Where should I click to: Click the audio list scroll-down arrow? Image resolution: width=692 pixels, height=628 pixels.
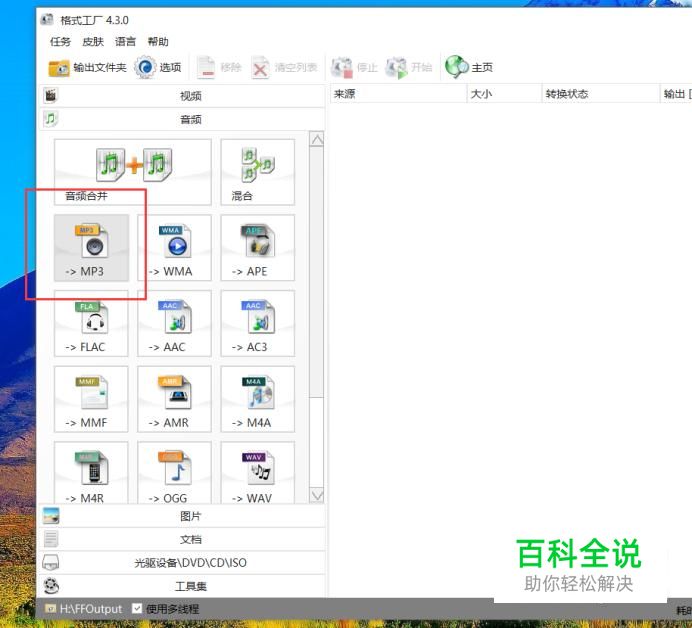tap(317, 495)
